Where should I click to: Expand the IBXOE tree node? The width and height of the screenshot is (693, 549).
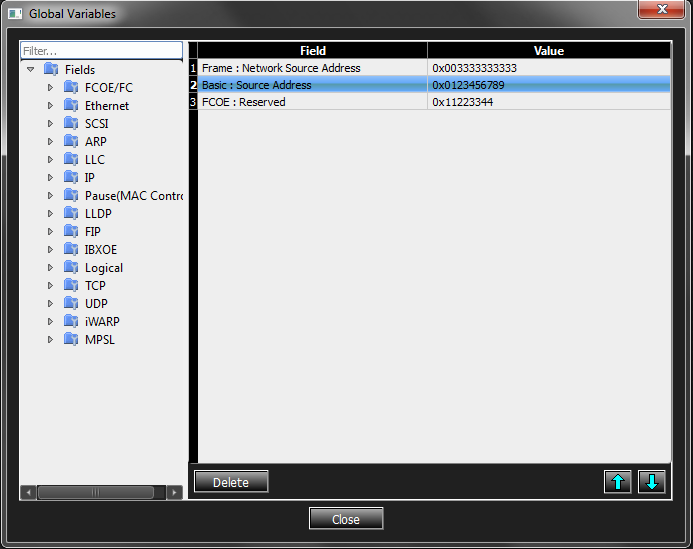(50, 249)
